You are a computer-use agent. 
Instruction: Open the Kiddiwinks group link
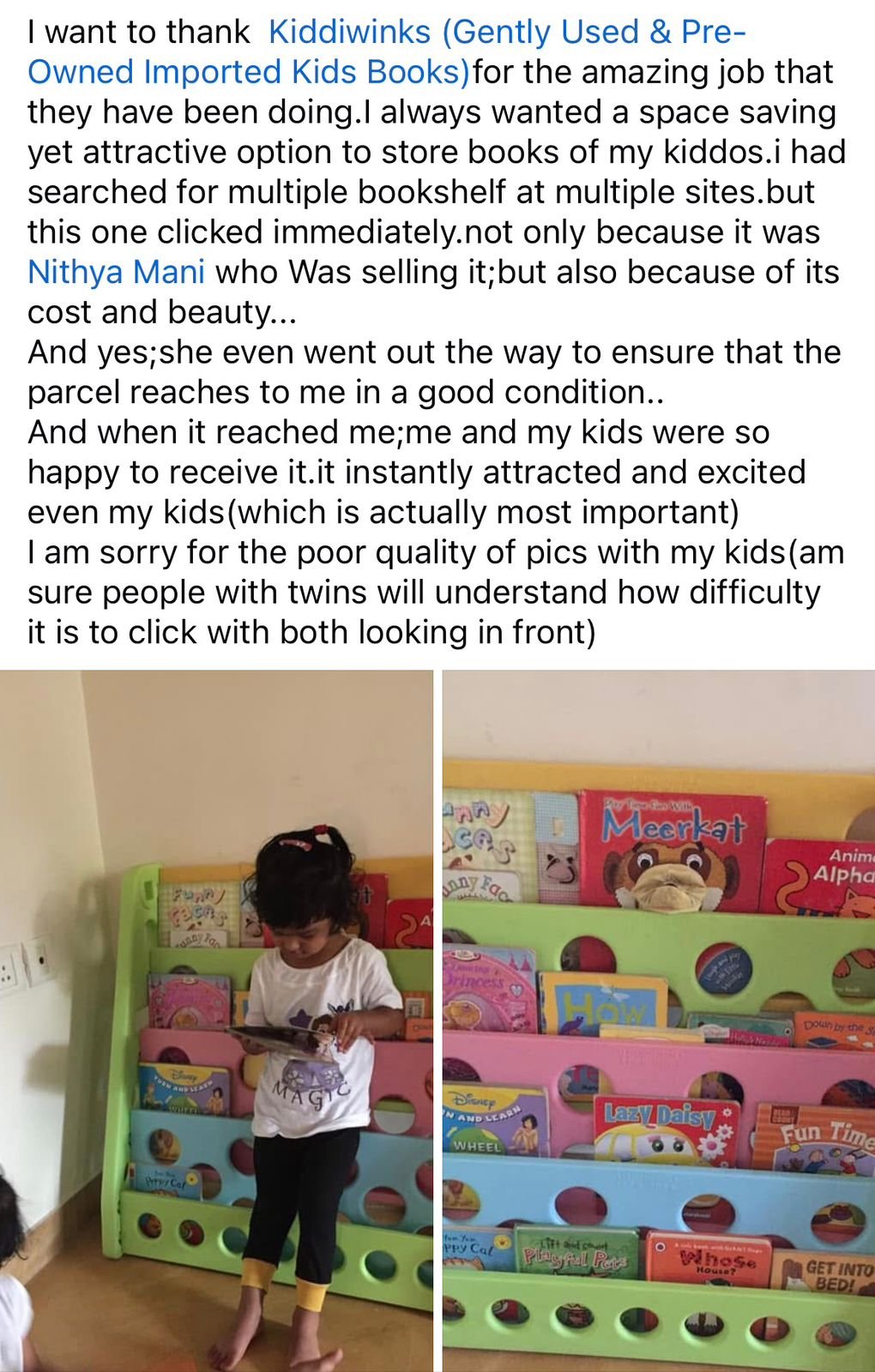coord(386,52)
